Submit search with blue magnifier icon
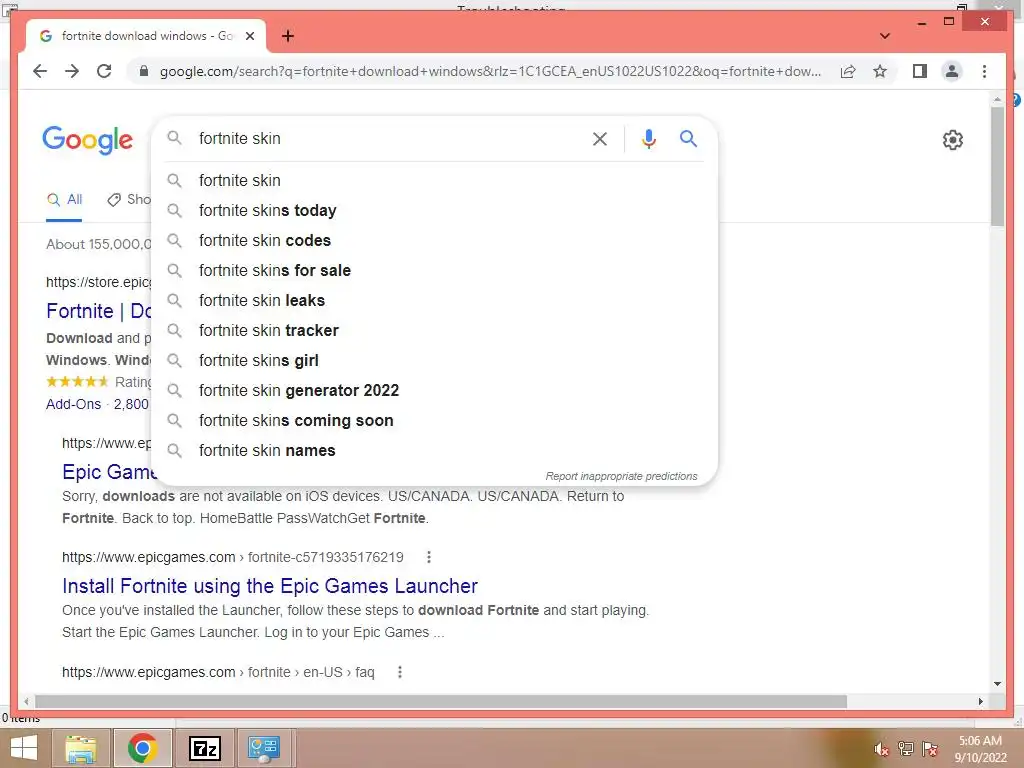This screenshot has height=768, width=1024. click(x=688, y=138)
